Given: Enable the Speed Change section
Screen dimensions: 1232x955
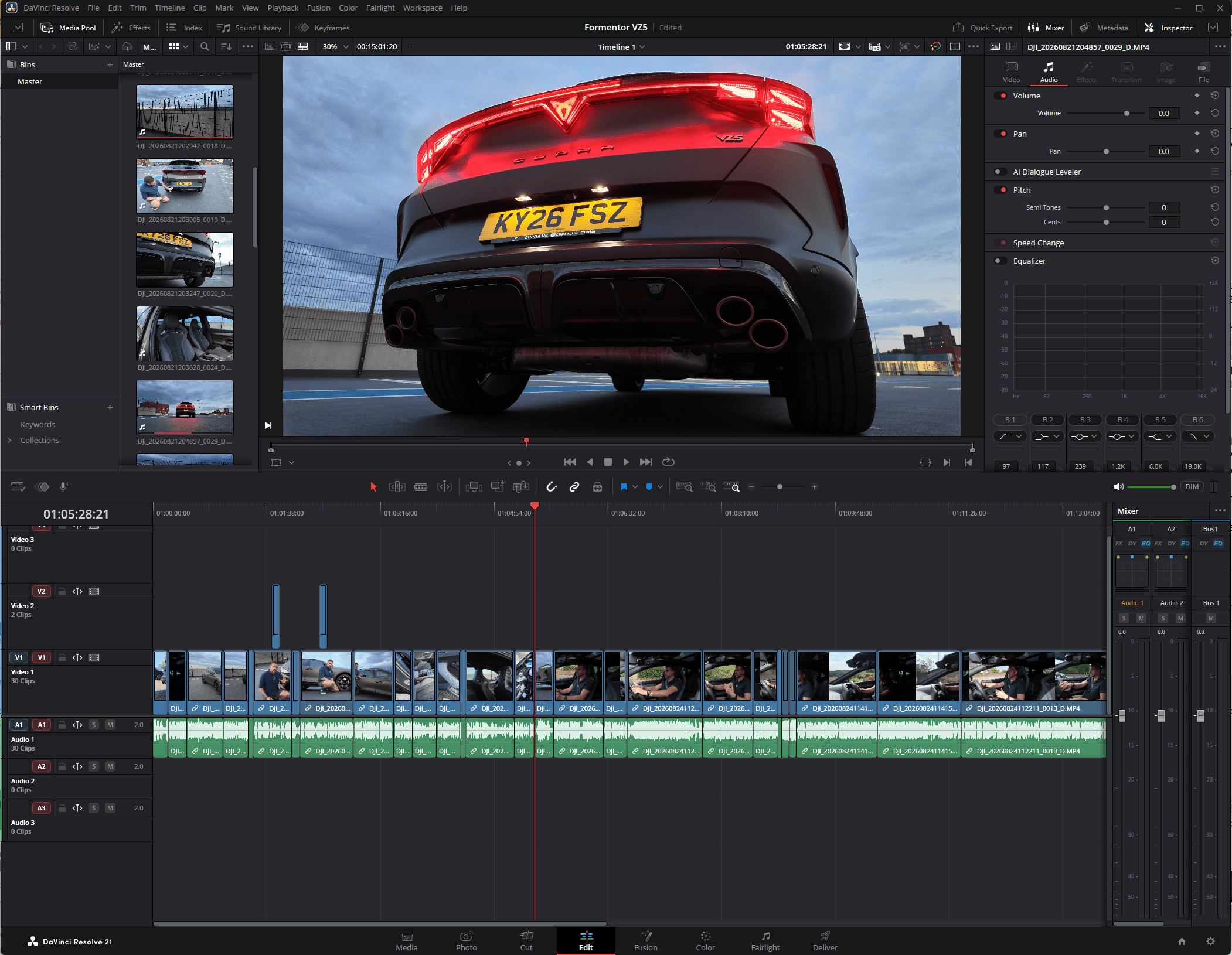Looking at the screenshot, I should point(1000,243).
